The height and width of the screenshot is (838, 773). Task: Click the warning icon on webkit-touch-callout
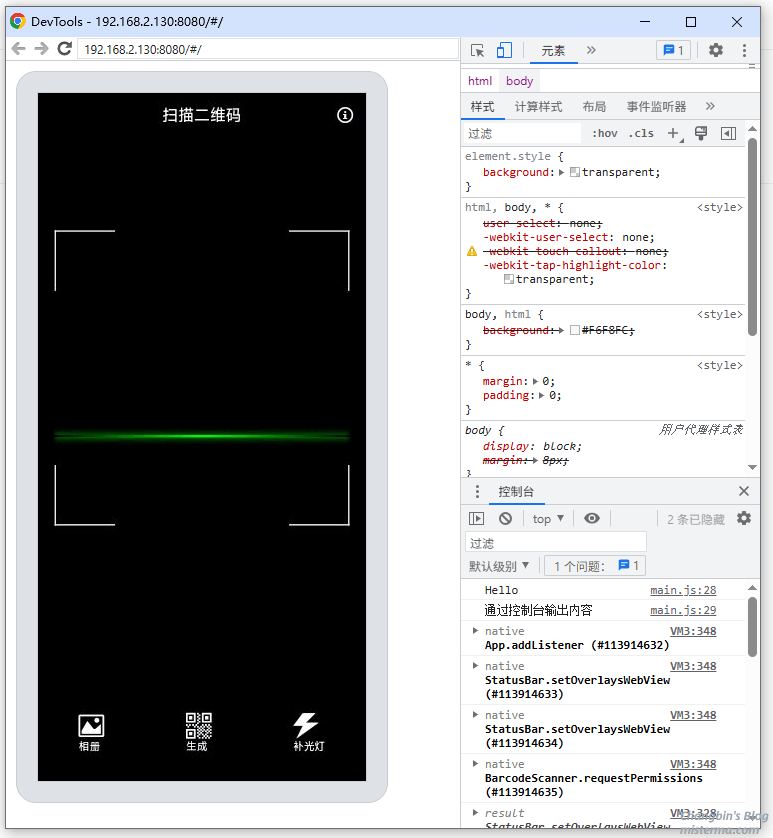point(471,251)
